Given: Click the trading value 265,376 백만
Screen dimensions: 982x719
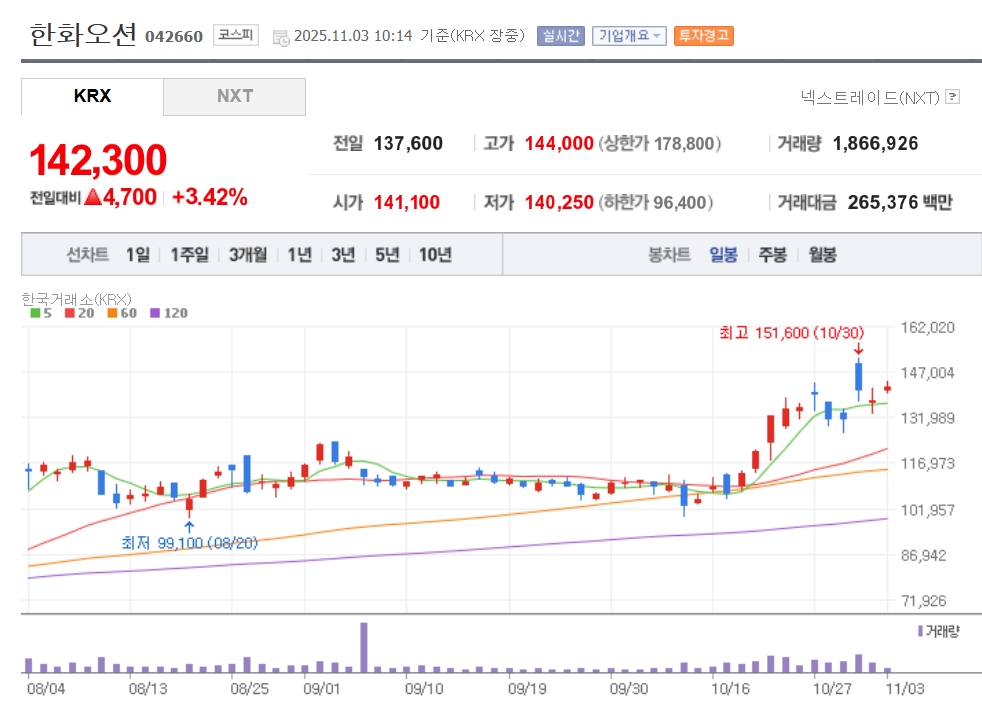Looking at the screenshot, I should point(900,202).
